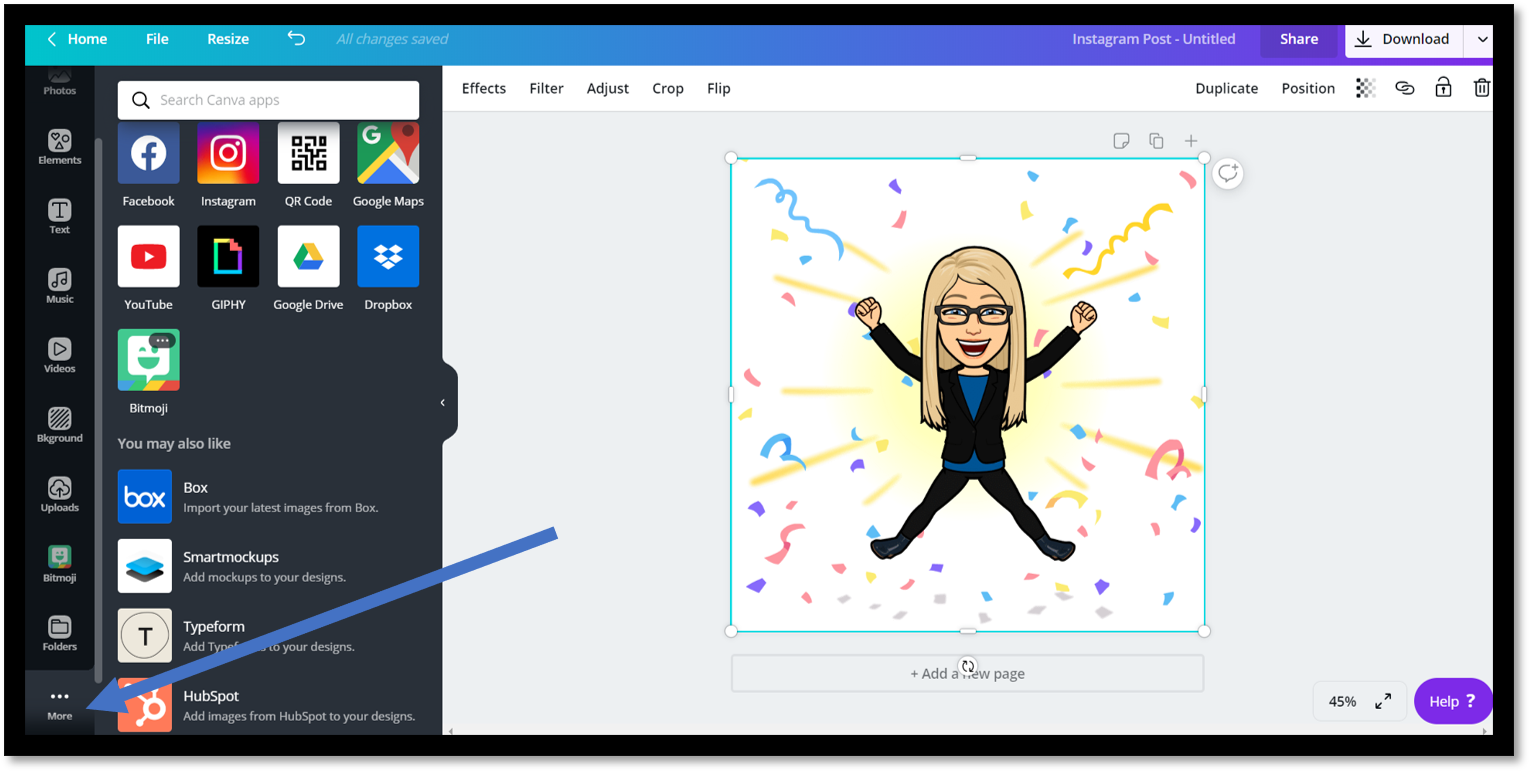Viewport: 1530px width, 772px height.
Task: Open the Bitmoji tab in the sidebar
Action: (x=60, y=564)
